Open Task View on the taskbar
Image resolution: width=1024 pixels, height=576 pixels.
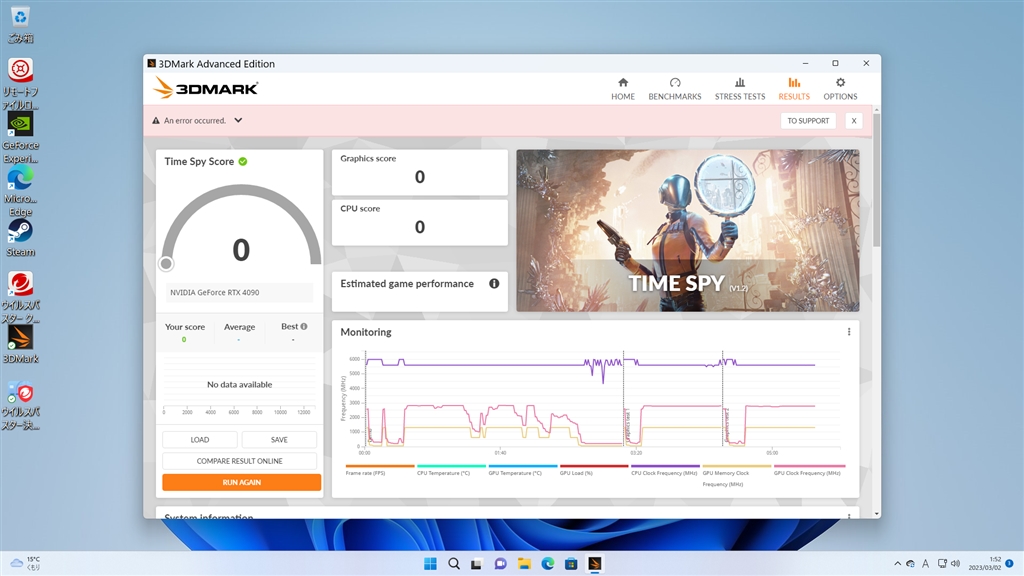477,564
